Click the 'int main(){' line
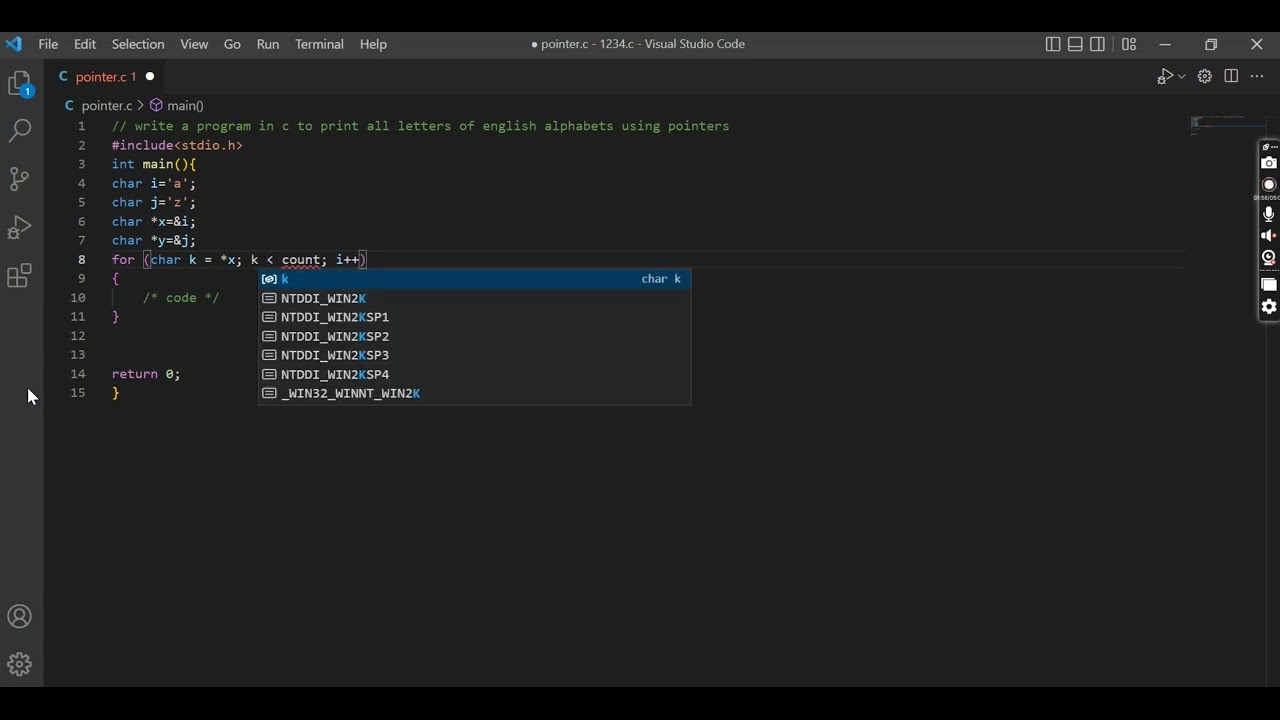 pos(154,164)
